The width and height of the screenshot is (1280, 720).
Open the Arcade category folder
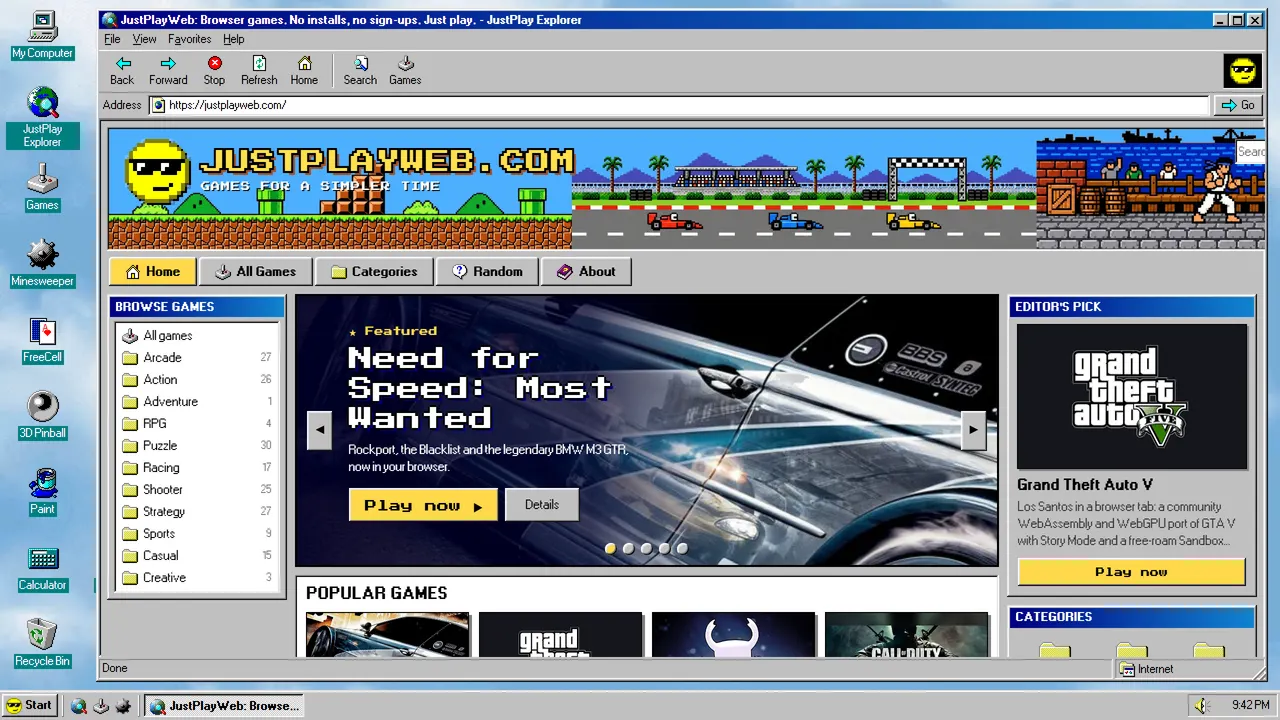tap(197, 358)
